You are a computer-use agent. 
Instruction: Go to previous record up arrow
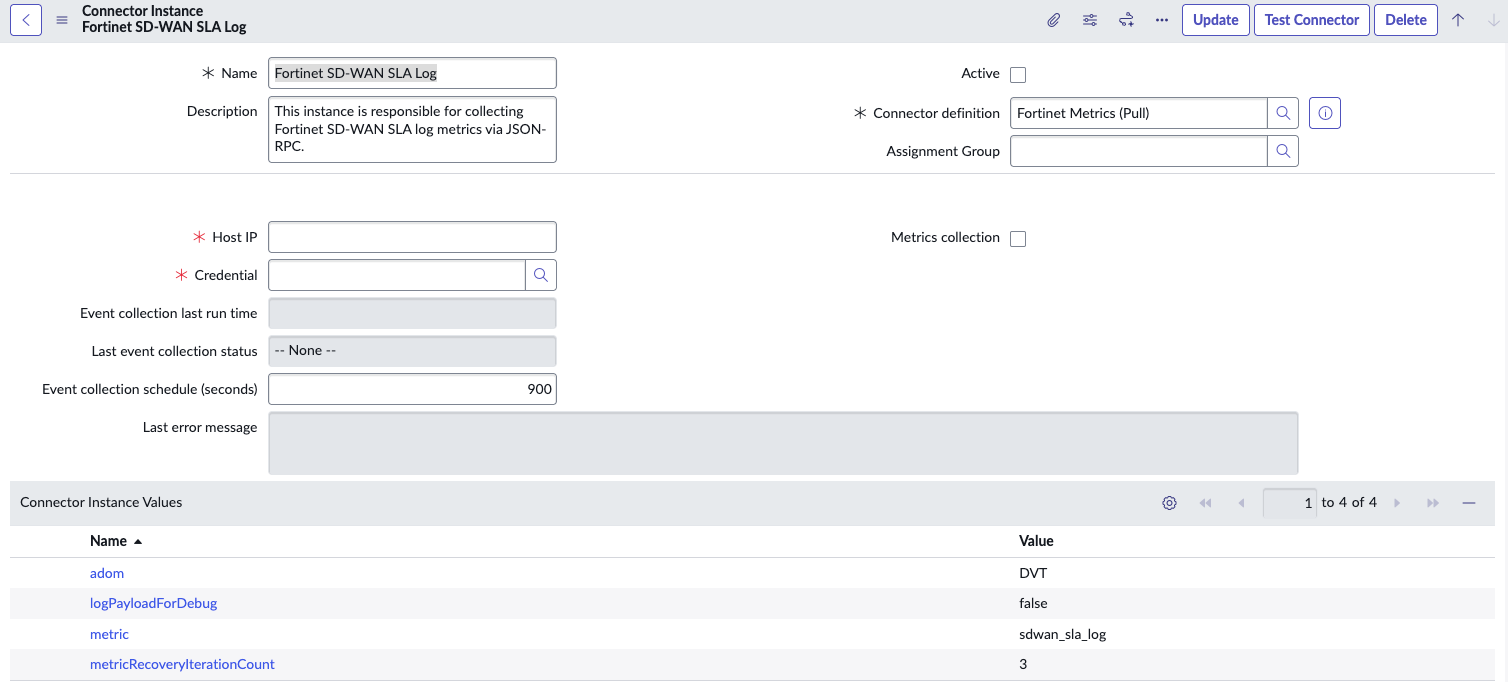(1458, 20)
